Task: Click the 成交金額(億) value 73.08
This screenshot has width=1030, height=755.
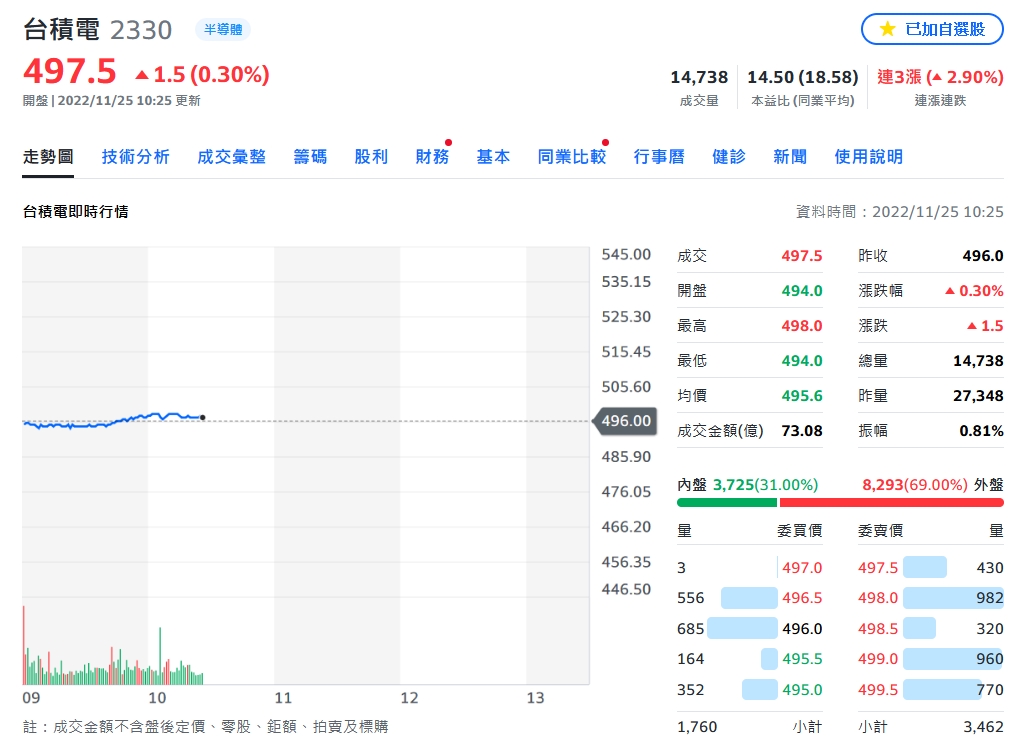Action: (x=801, y=431)
